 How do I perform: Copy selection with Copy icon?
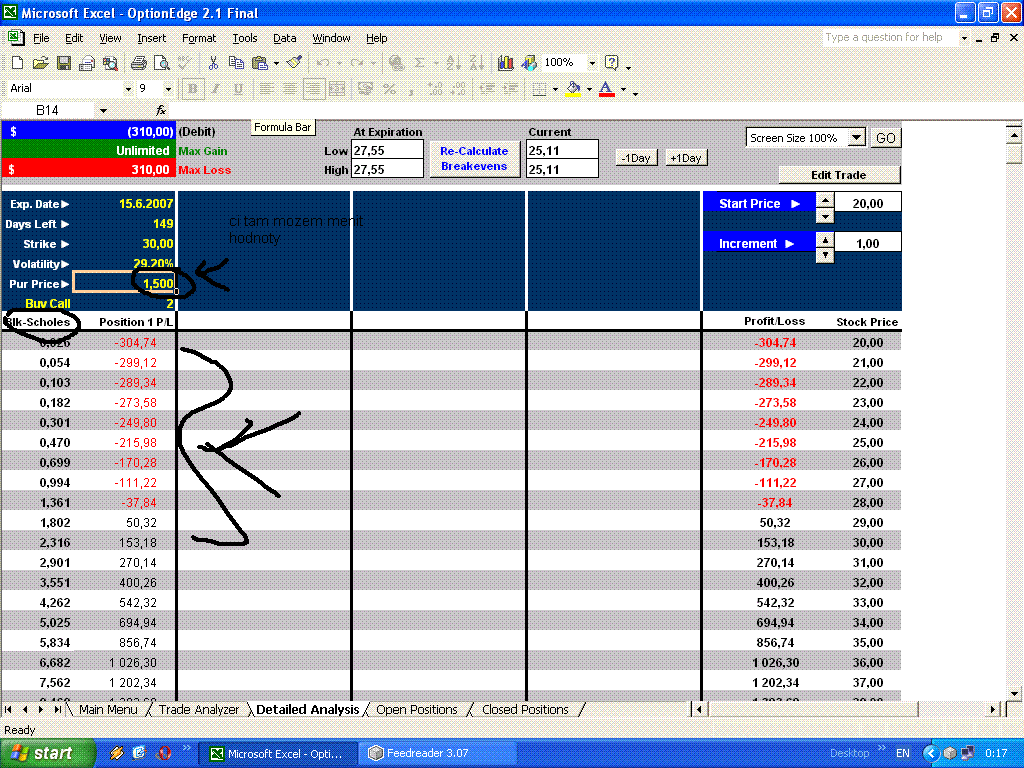coord(236,63)
